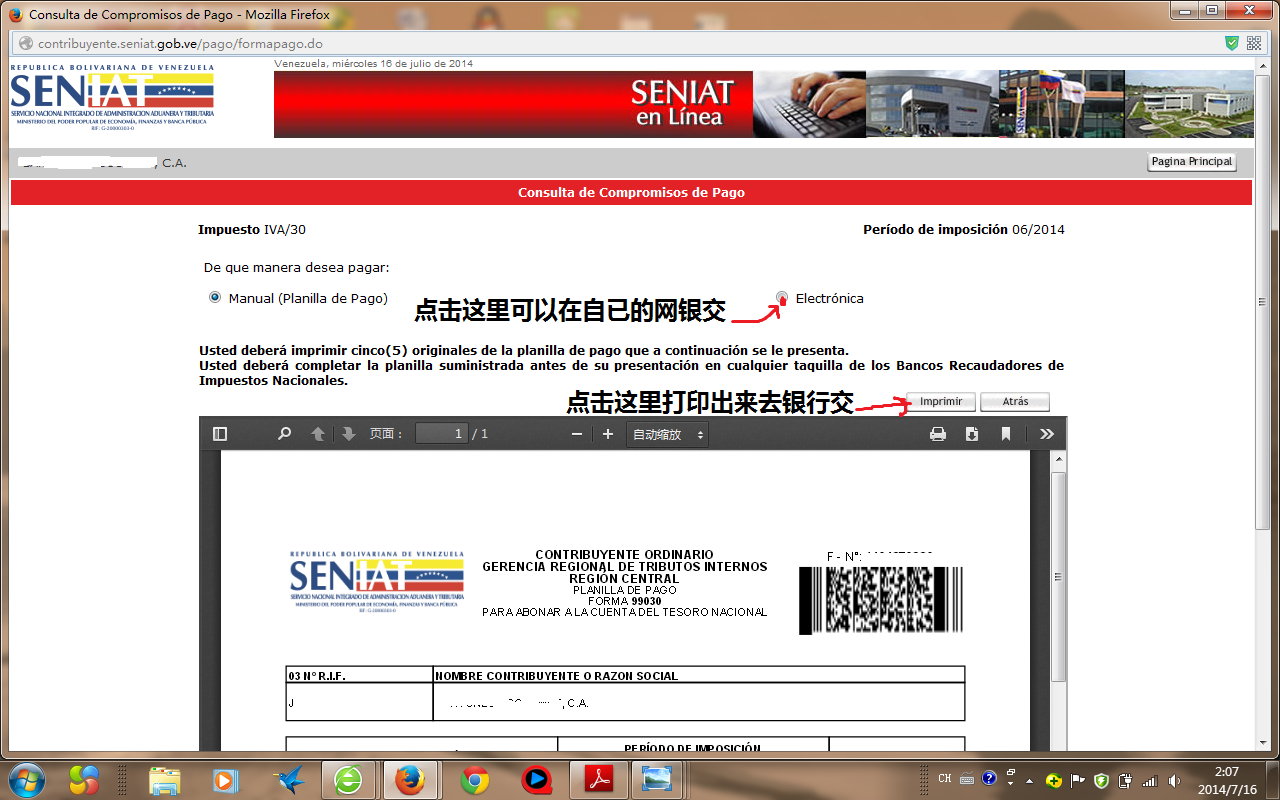This screenshot has height=800, width=1280.
Task: Open Google Chrome from taskbar
Action: pos(475,780)
